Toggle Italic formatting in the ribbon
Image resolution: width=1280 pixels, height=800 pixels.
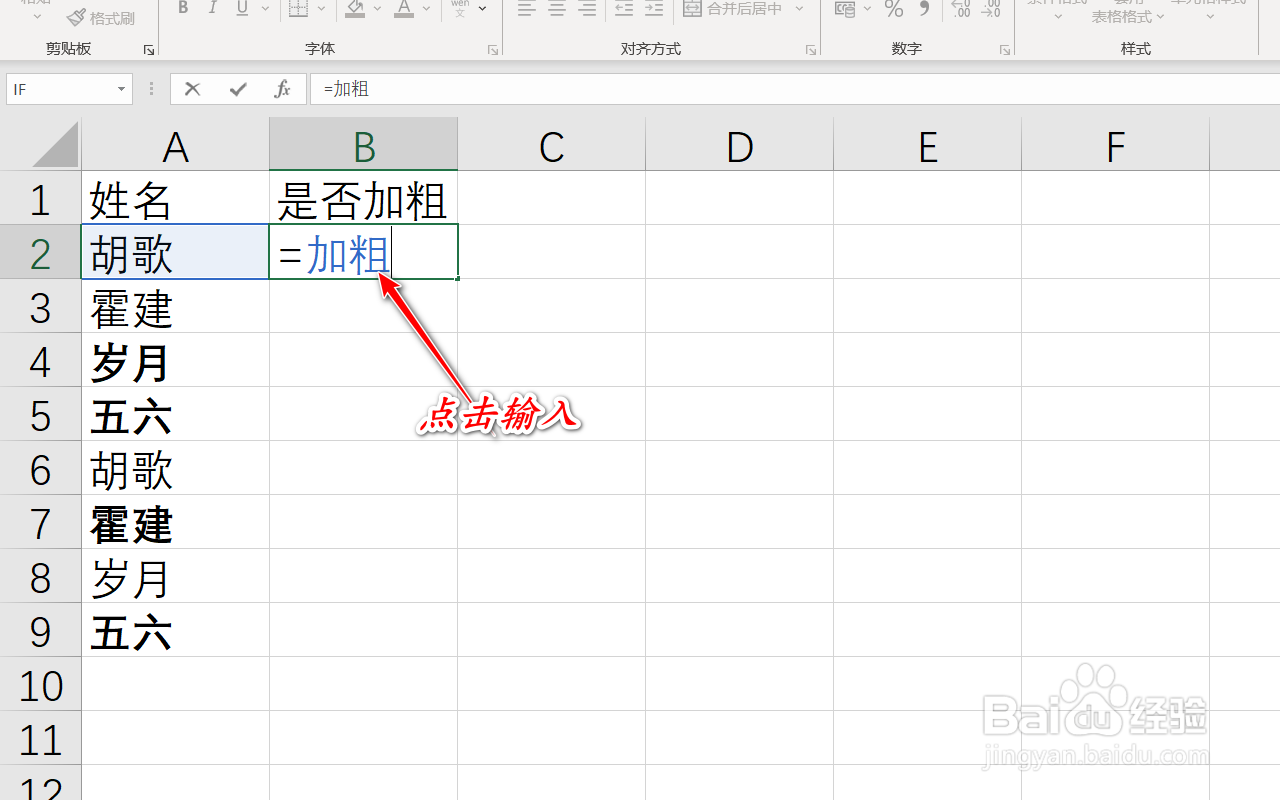(x=212, y=9)
